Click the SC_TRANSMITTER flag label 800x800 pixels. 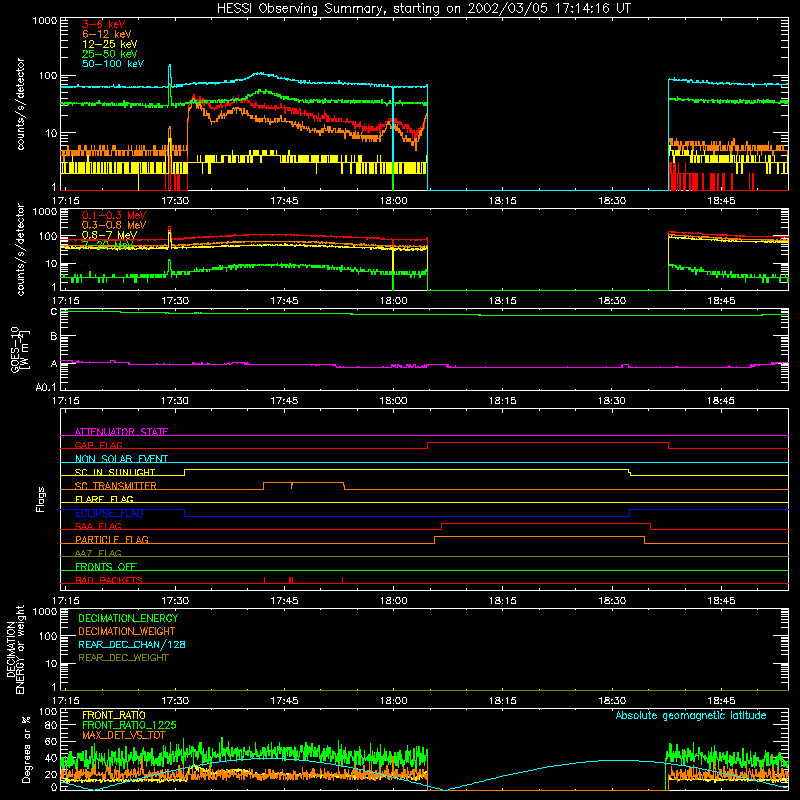[116, 486]
